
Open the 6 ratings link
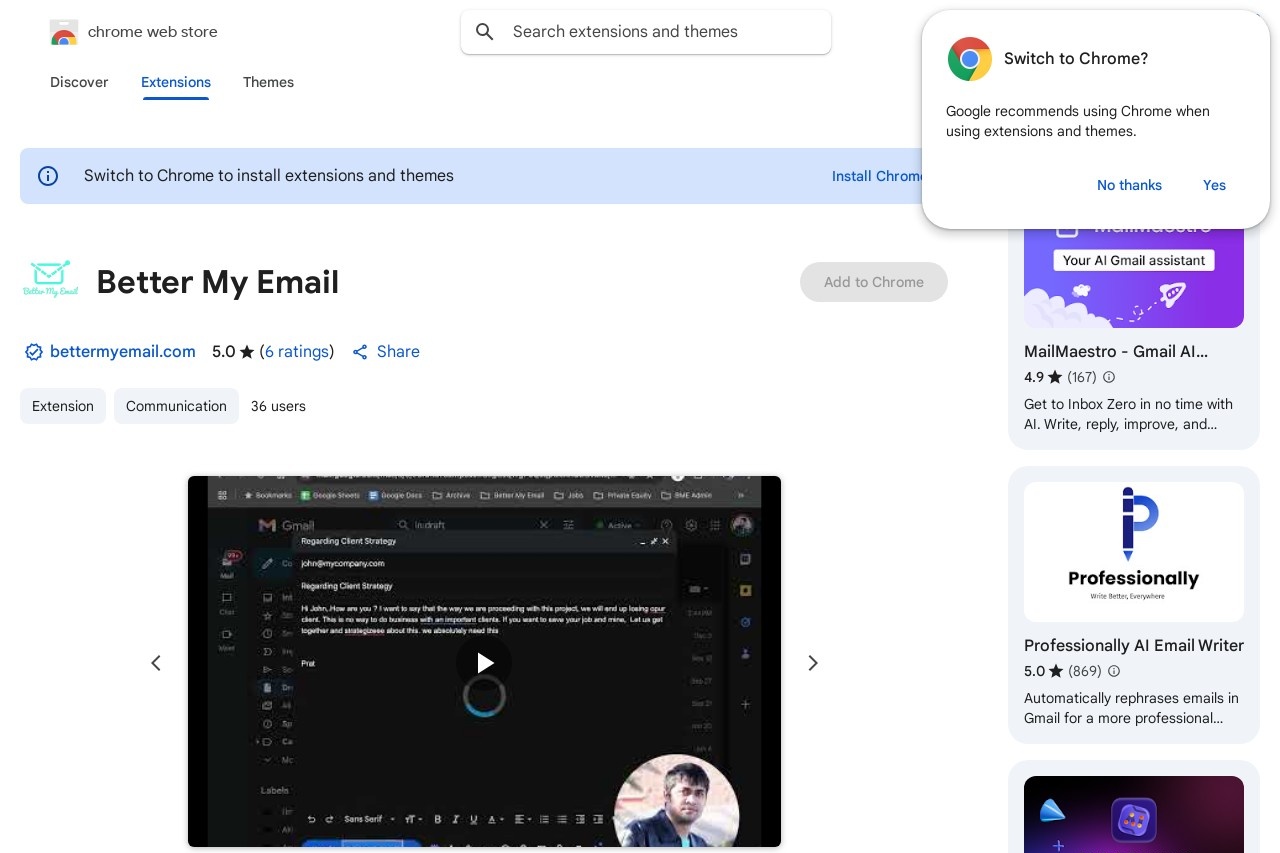297,352
